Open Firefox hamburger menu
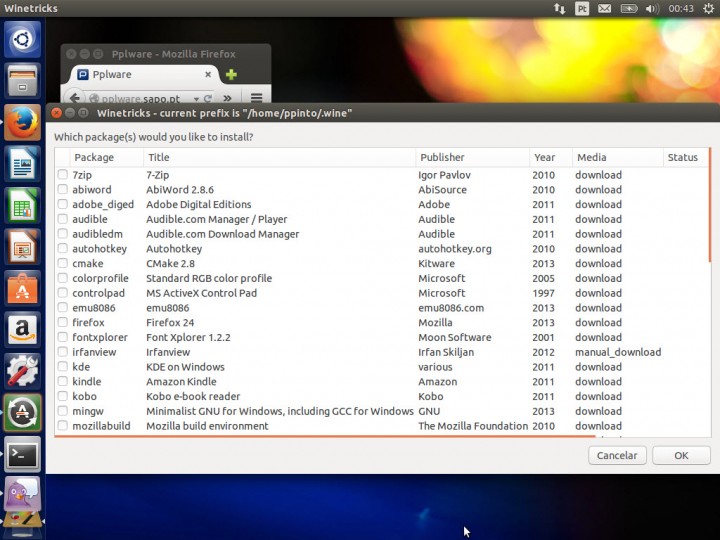 point(256,97)
